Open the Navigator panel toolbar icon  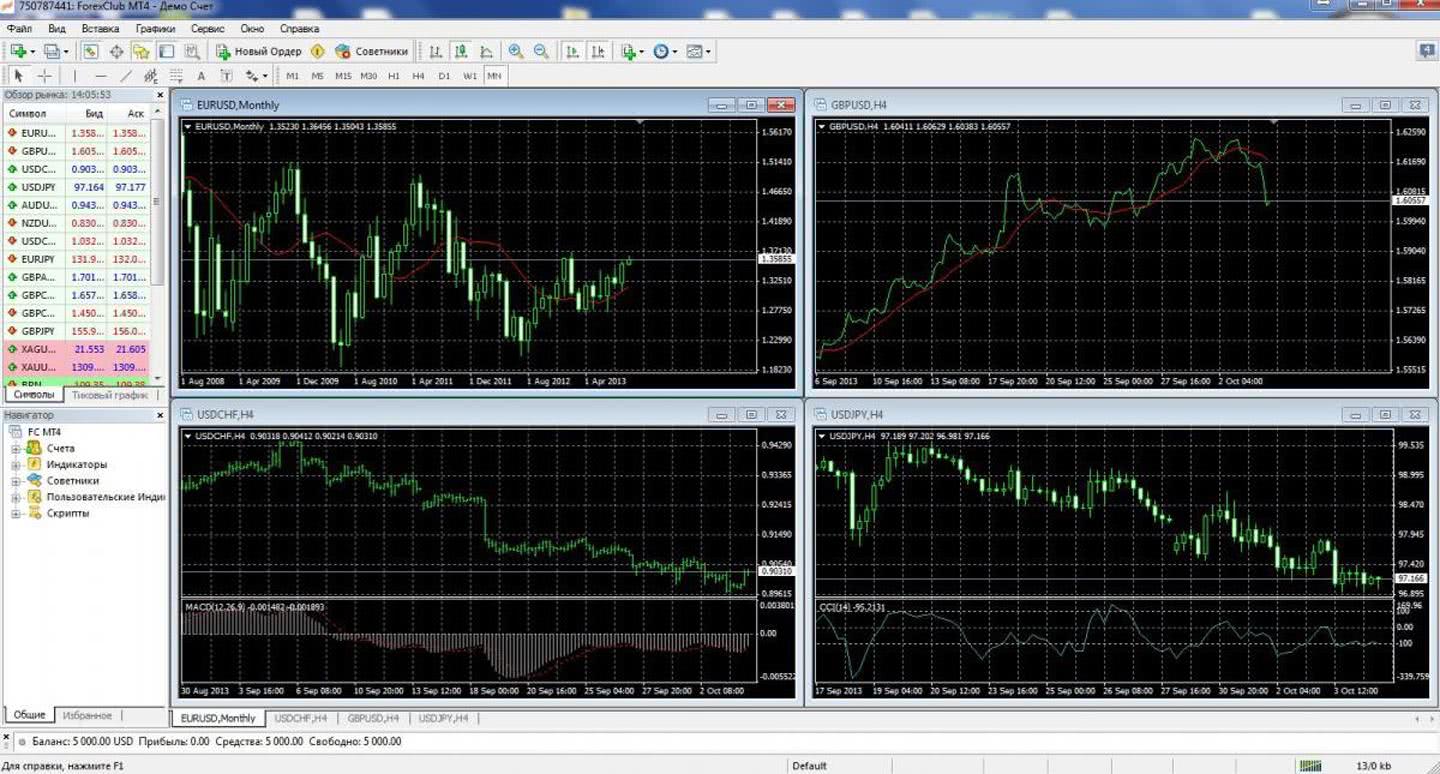[141, 52]
